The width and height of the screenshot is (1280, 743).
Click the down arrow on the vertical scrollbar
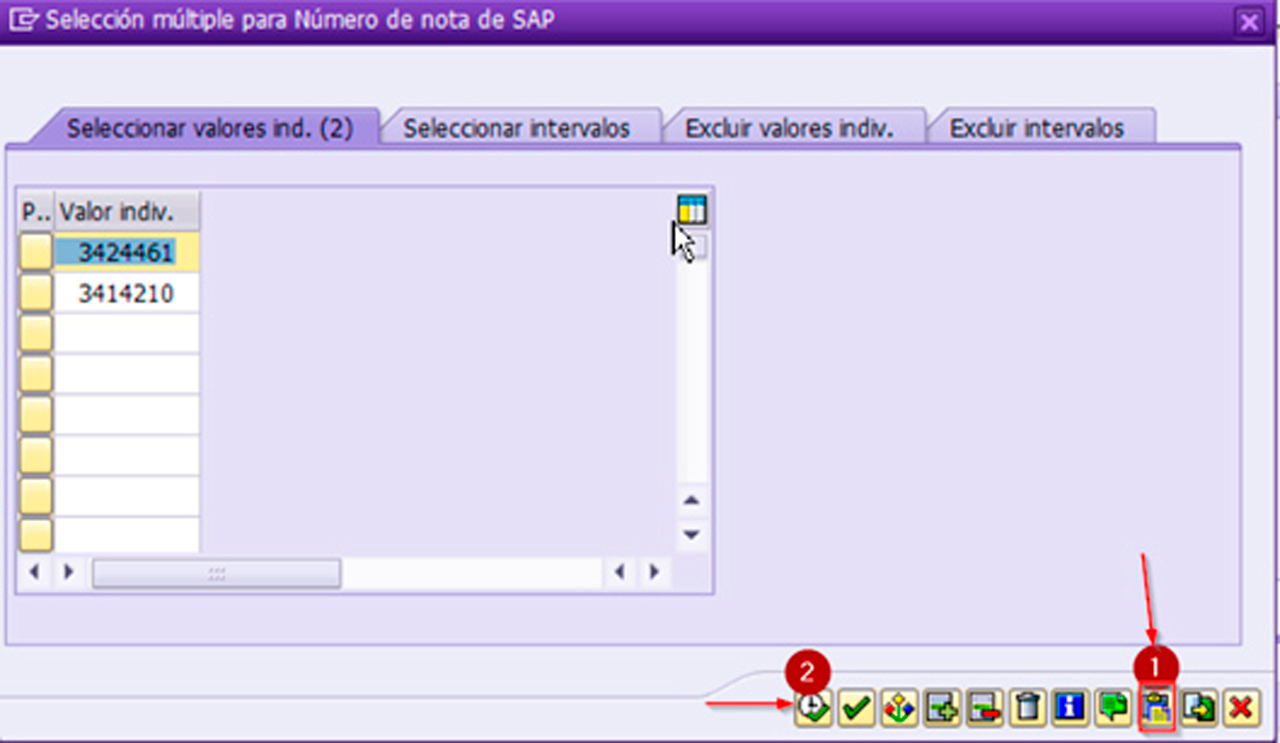690,535
